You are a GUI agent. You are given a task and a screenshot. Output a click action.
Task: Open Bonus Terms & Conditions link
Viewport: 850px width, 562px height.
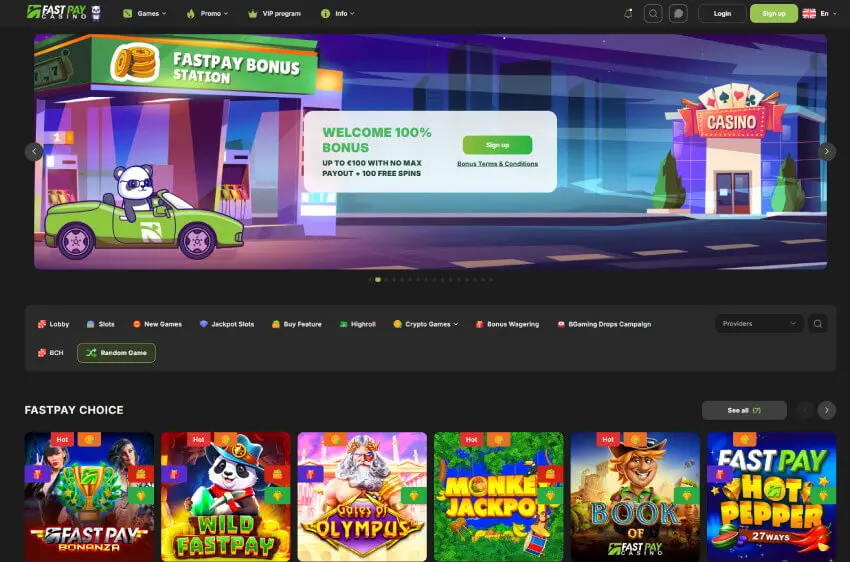coord(497,164)
